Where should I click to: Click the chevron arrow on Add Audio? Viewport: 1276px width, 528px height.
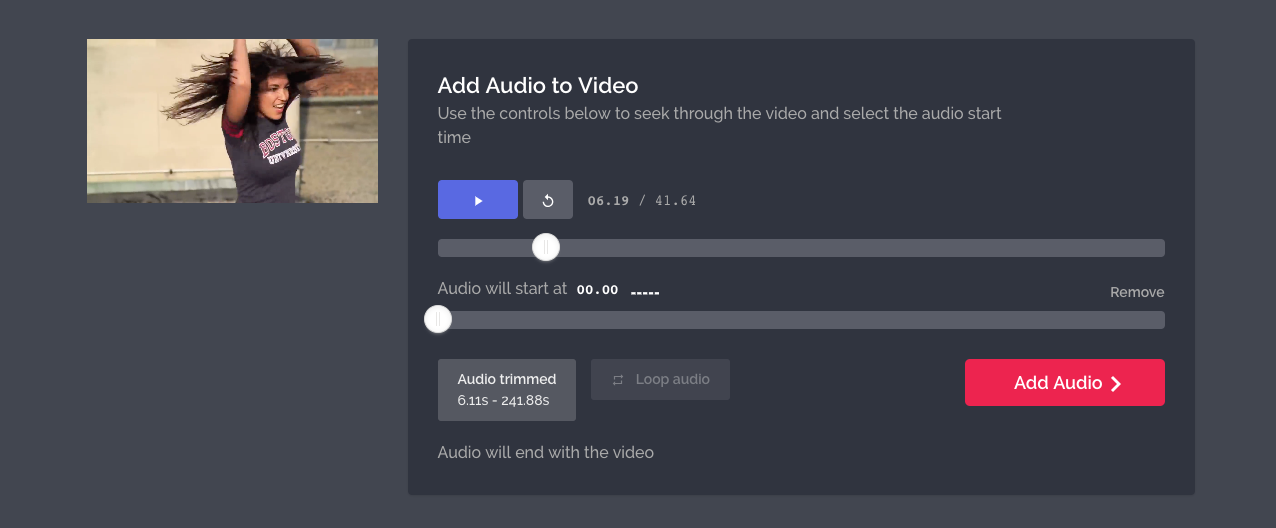1116,384
